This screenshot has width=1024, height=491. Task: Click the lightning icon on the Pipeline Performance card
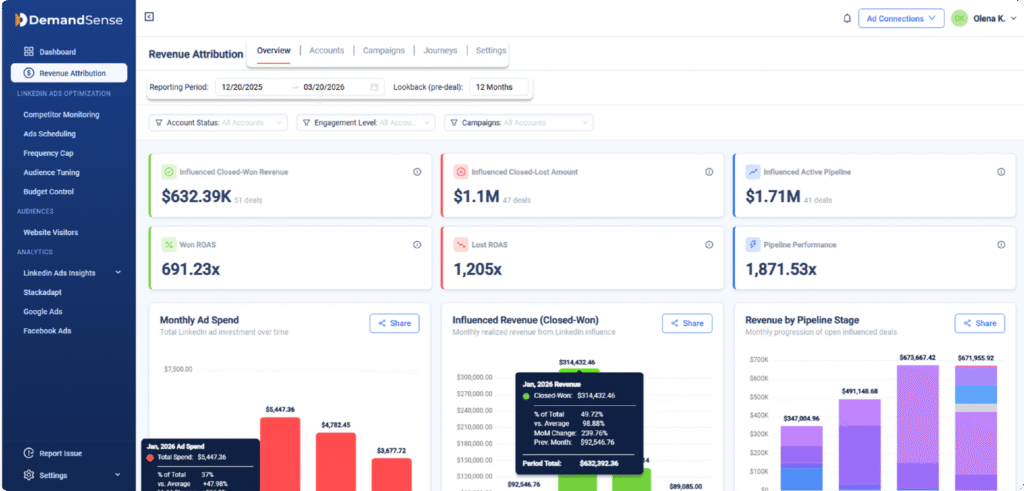753,245
